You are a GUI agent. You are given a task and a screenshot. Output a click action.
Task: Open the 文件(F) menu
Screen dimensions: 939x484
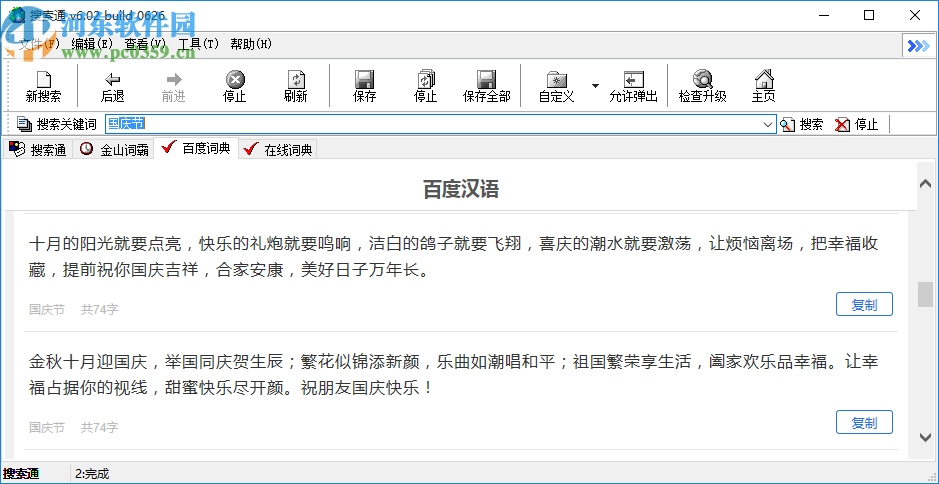40,44
